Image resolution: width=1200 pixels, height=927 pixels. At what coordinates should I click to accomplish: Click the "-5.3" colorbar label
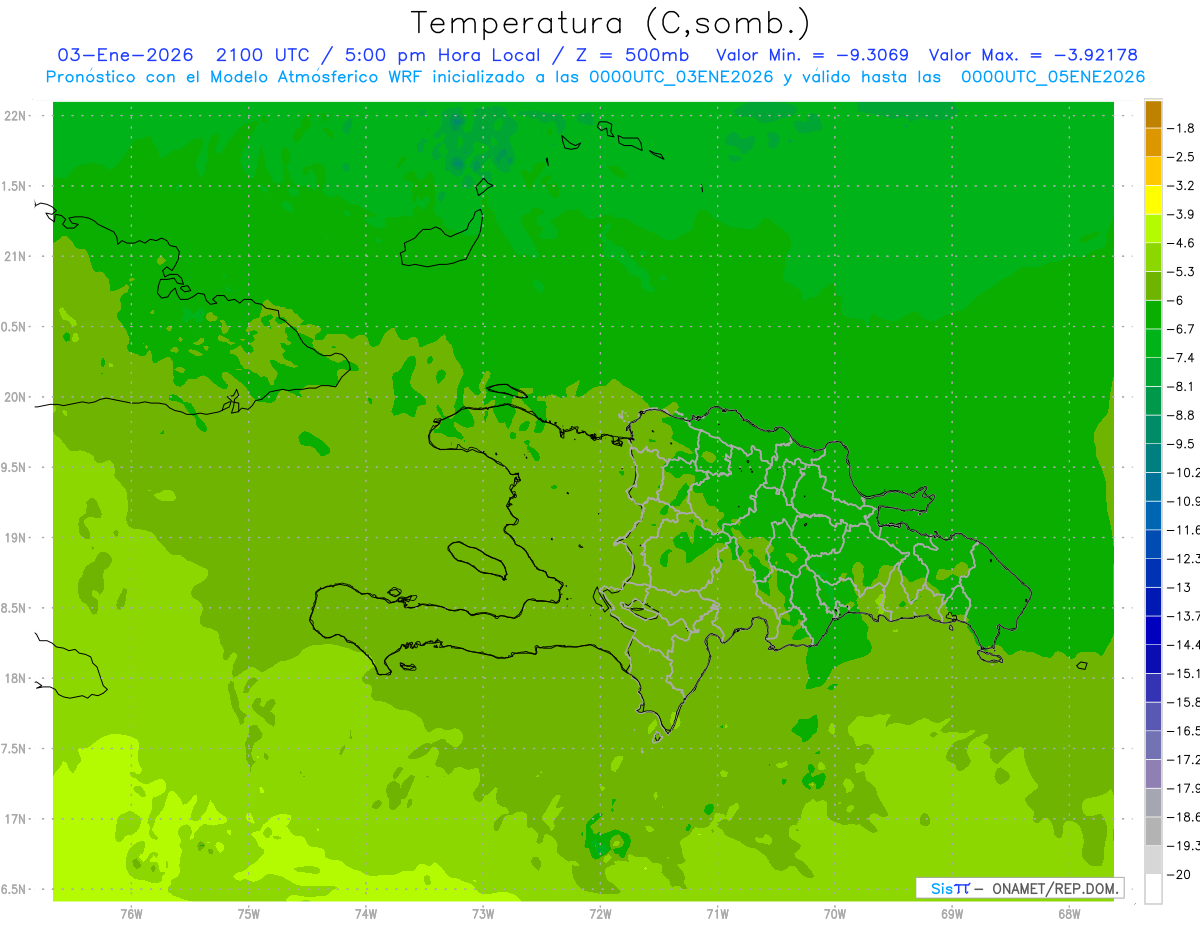tap(1181, 271)
